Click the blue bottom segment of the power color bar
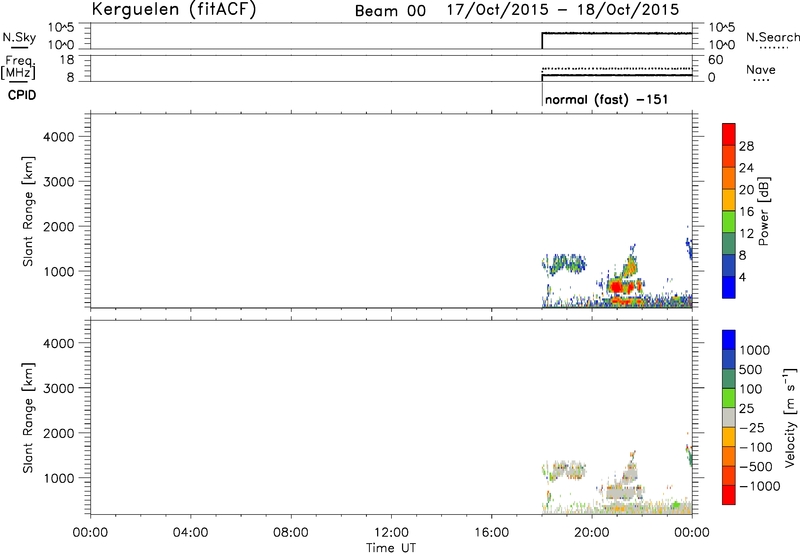Image resolution: width=800 pixels, height=554 pixels. tap(729, 287)
